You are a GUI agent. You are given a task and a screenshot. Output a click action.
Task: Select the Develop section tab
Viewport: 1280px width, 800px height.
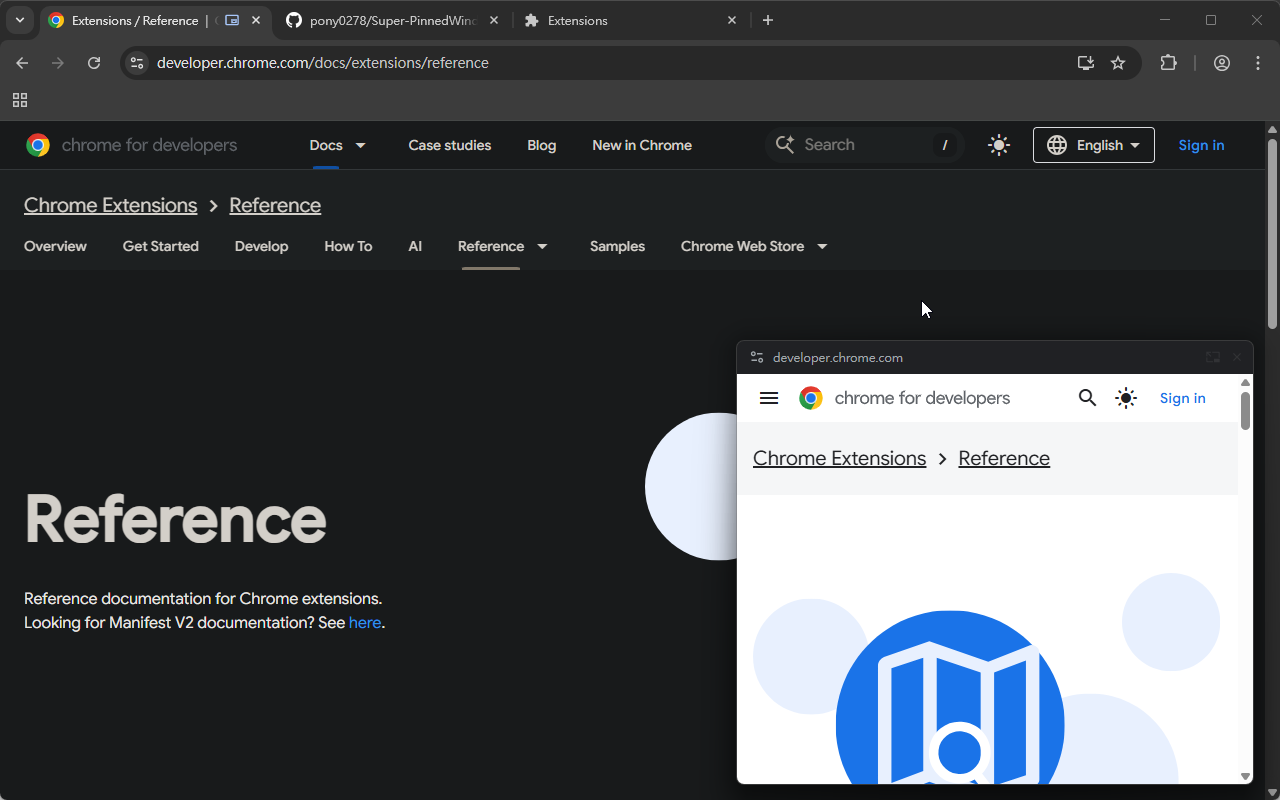click(x=262, y=246)
